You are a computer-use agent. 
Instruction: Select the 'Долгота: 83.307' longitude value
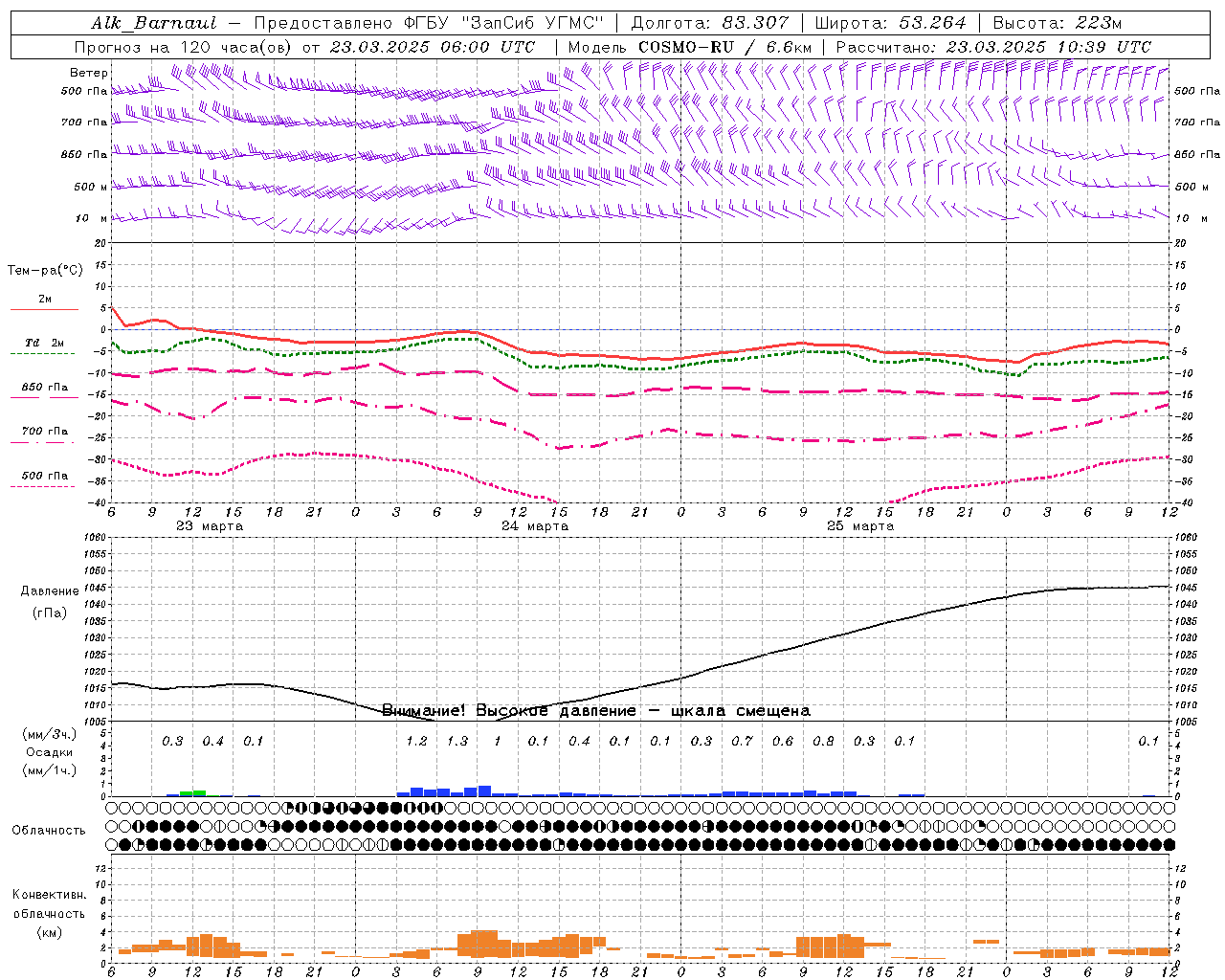(x=710, y=23)
